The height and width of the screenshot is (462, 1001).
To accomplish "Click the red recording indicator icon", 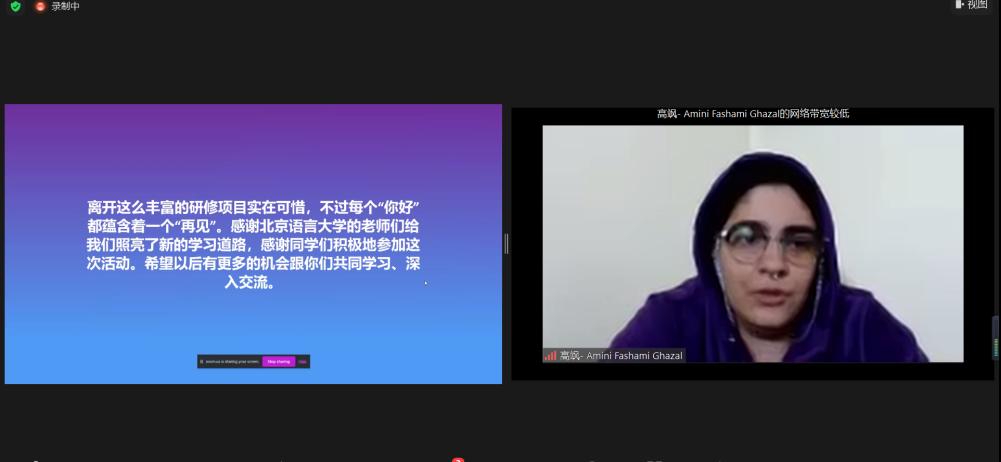I will tap(40, 6).
